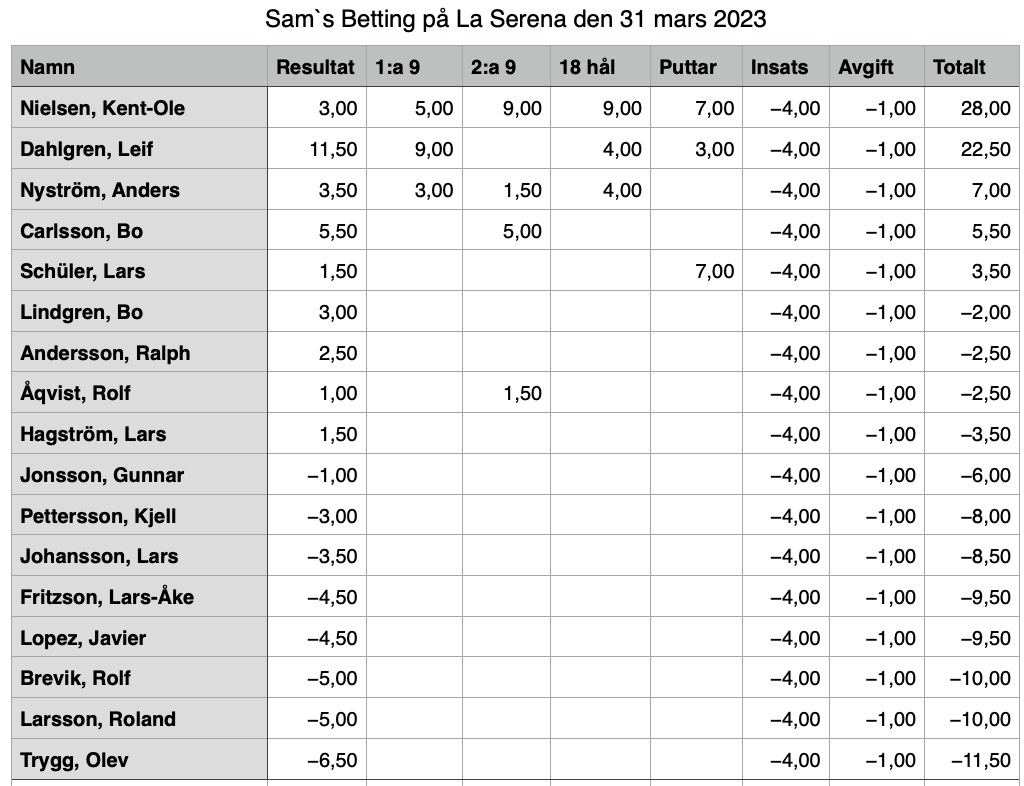The height and width of the screenshot is (786, 1024).
Task: Select the 2:a 9 column header
Action: point(507,67)
